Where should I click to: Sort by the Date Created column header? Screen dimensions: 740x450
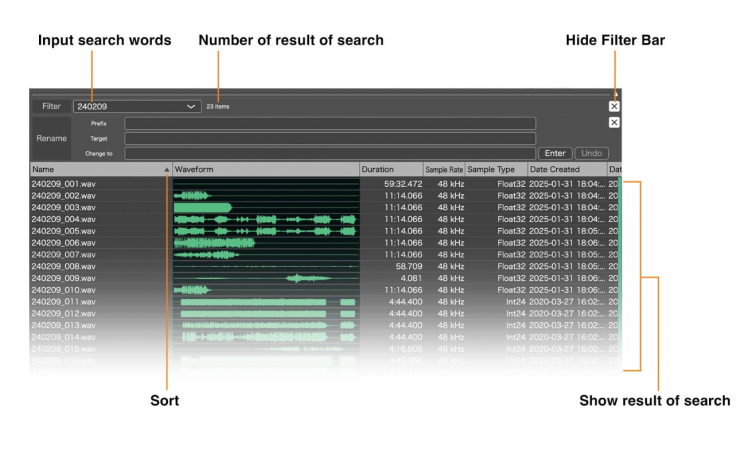(565, 170)
